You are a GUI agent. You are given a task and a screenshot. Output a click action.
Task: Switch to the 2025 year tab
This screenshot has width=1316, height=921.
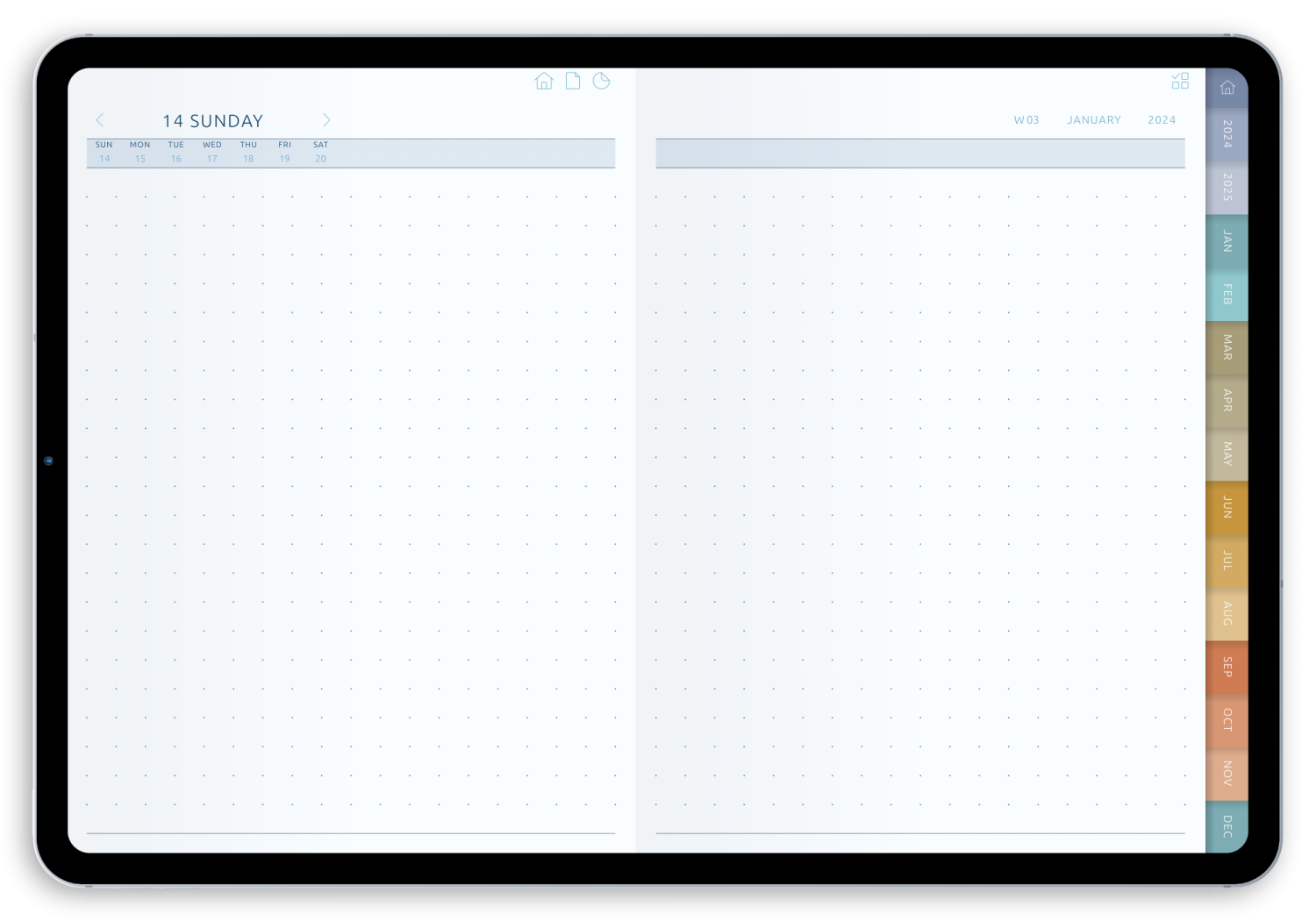(x=1227, y=189)
